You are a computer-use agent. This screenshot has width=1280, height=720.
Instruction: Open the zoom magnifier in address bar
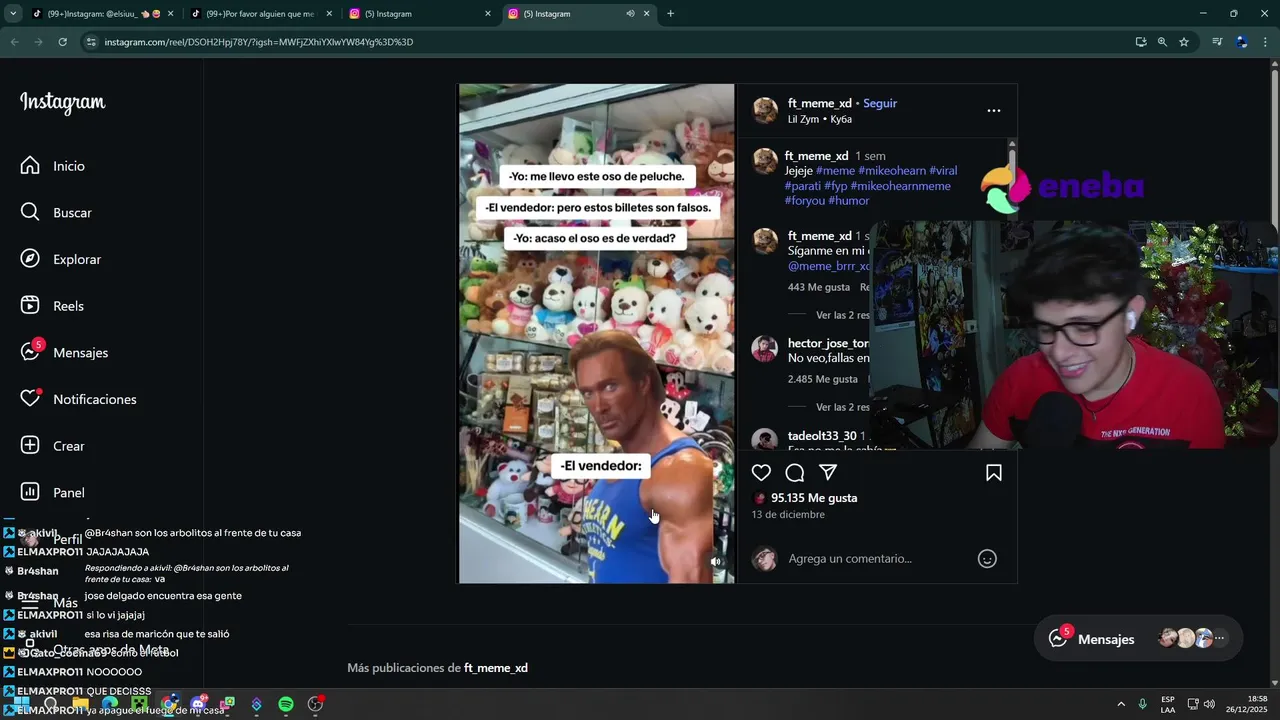click(1162, 42)
